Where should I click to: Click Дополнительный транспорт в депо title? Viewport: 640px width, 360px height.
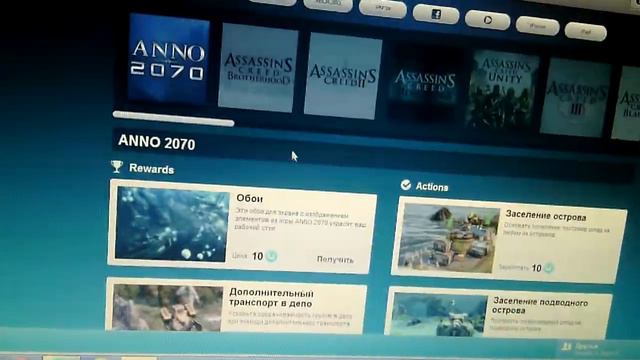(271, 298)
